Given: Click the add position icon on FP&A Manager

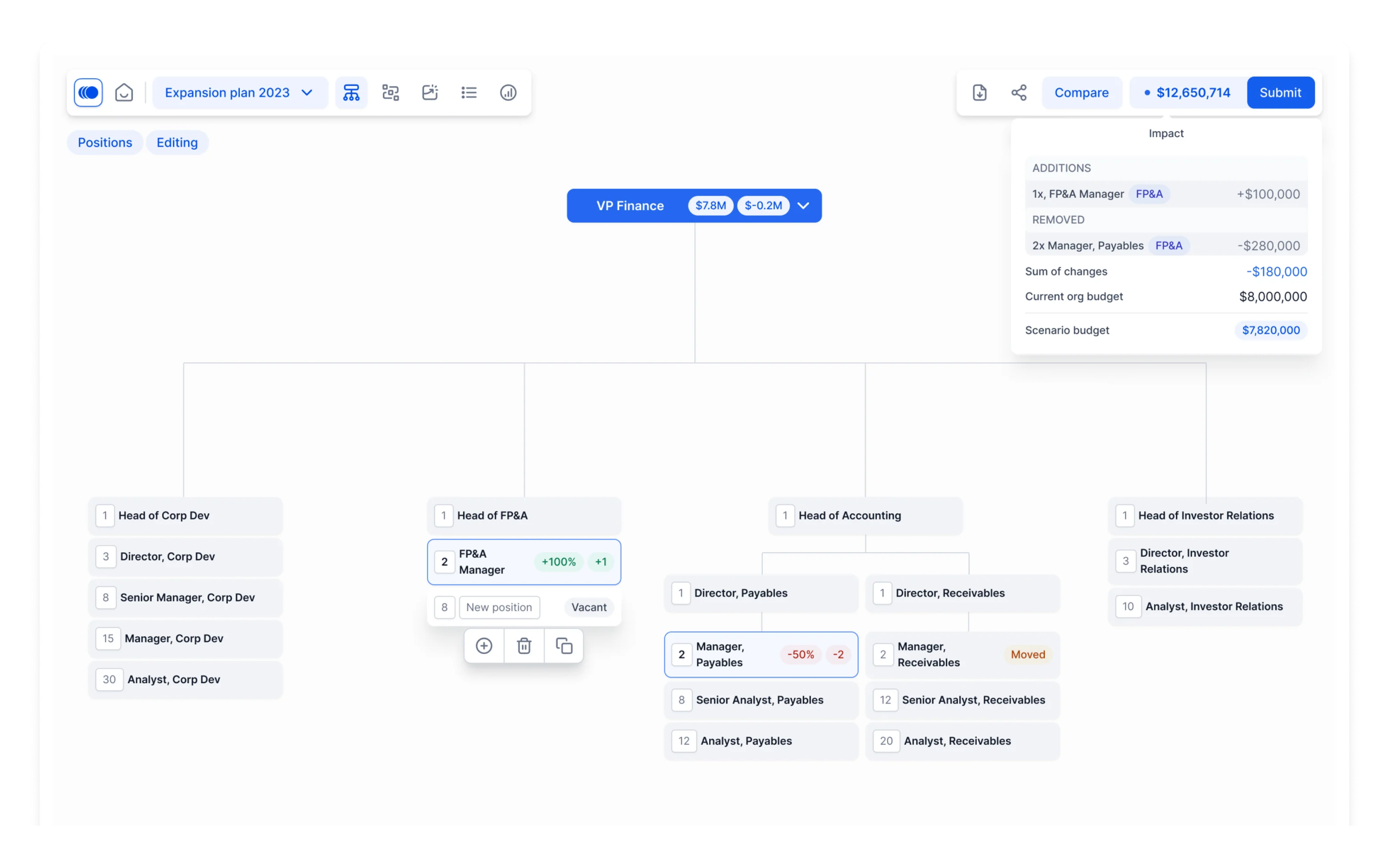Looking at the screenshot, I should (484, 645).
